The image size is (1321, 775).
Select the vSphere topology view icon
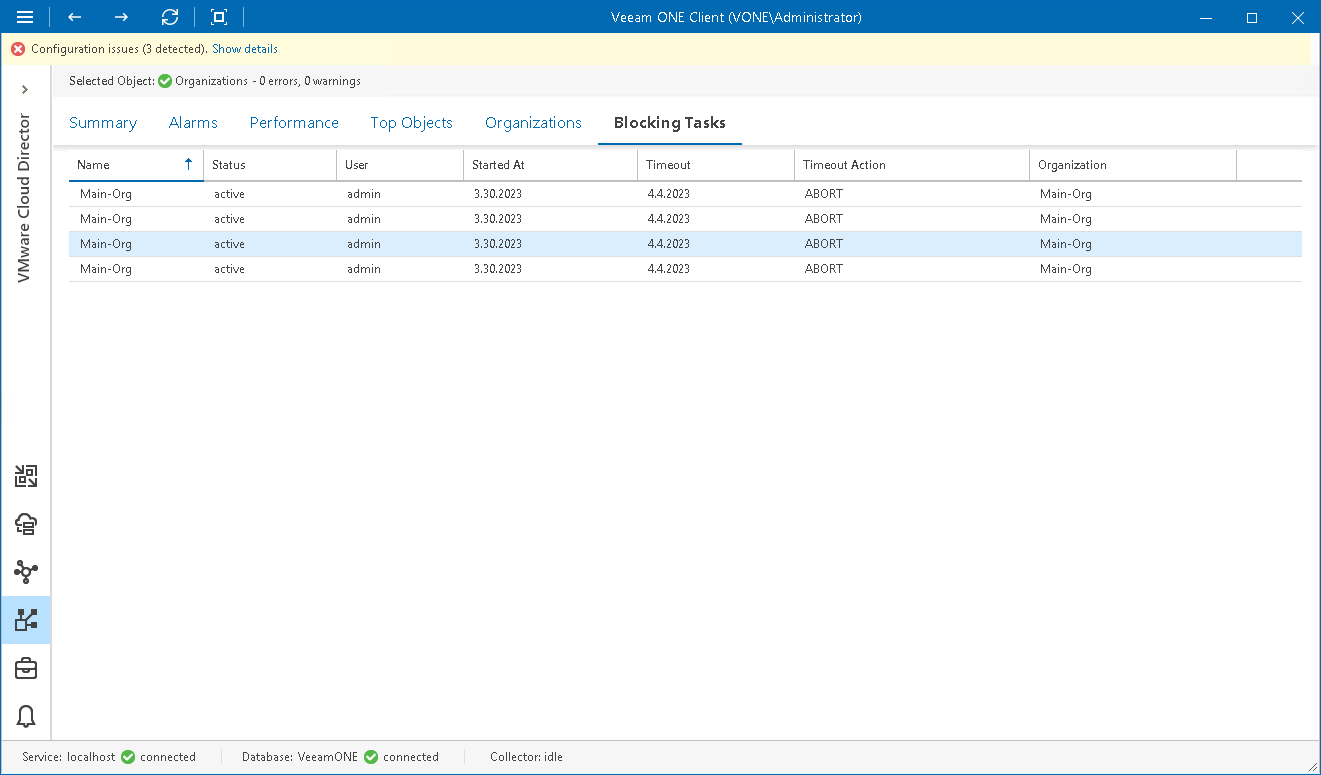click(26, 572)
